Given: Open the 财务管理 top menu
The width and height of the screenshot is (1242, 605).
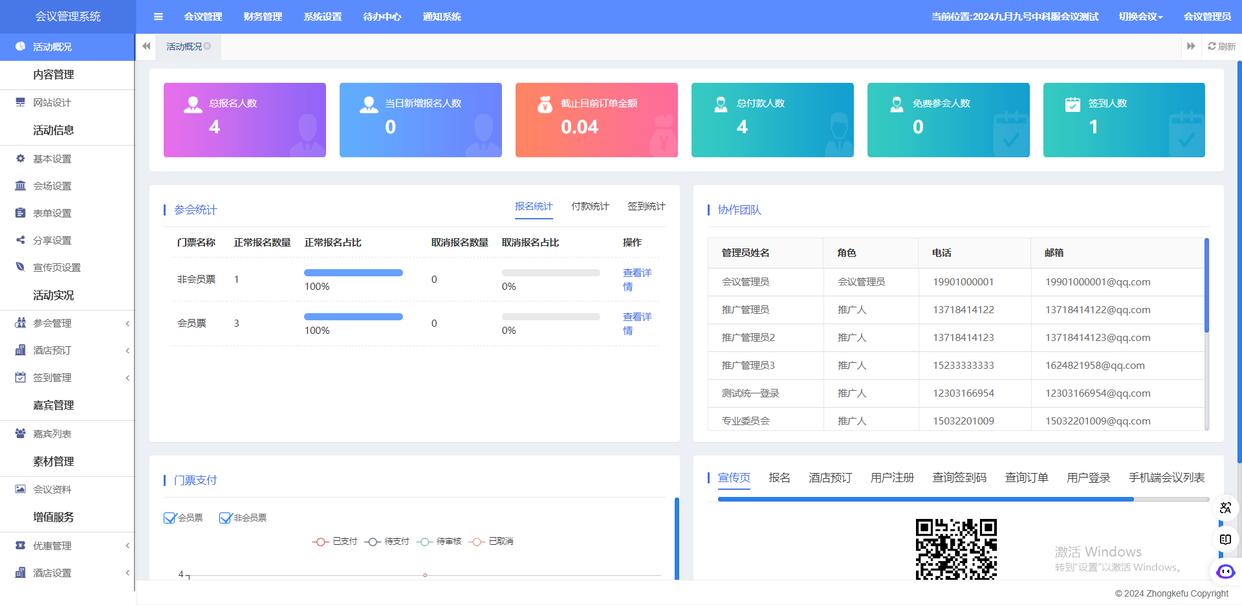Looking at the screenshot, I should (x=262, y=16).
